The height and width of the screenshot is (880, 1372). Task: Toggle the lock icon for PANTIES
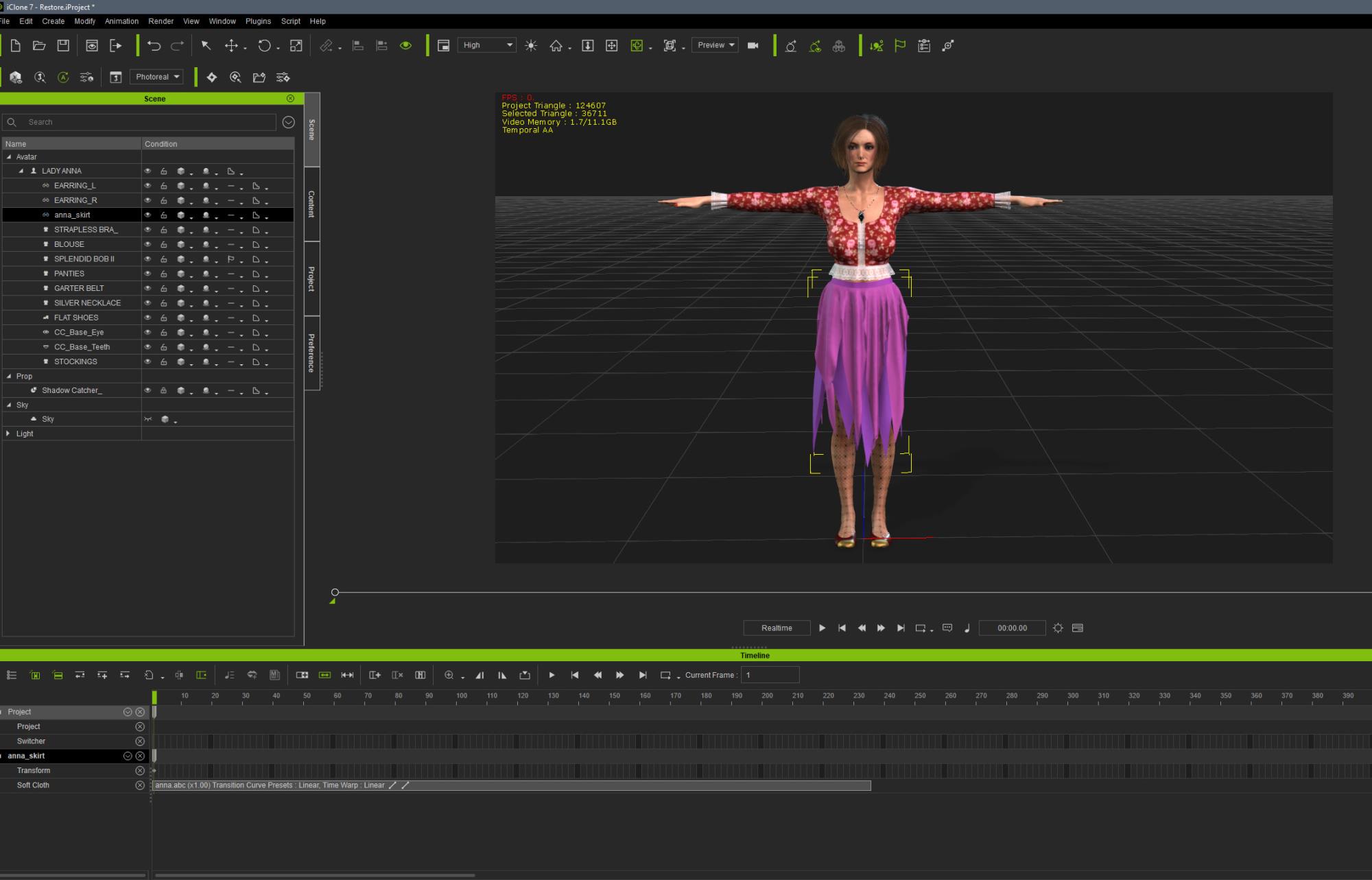coord(163,274)
